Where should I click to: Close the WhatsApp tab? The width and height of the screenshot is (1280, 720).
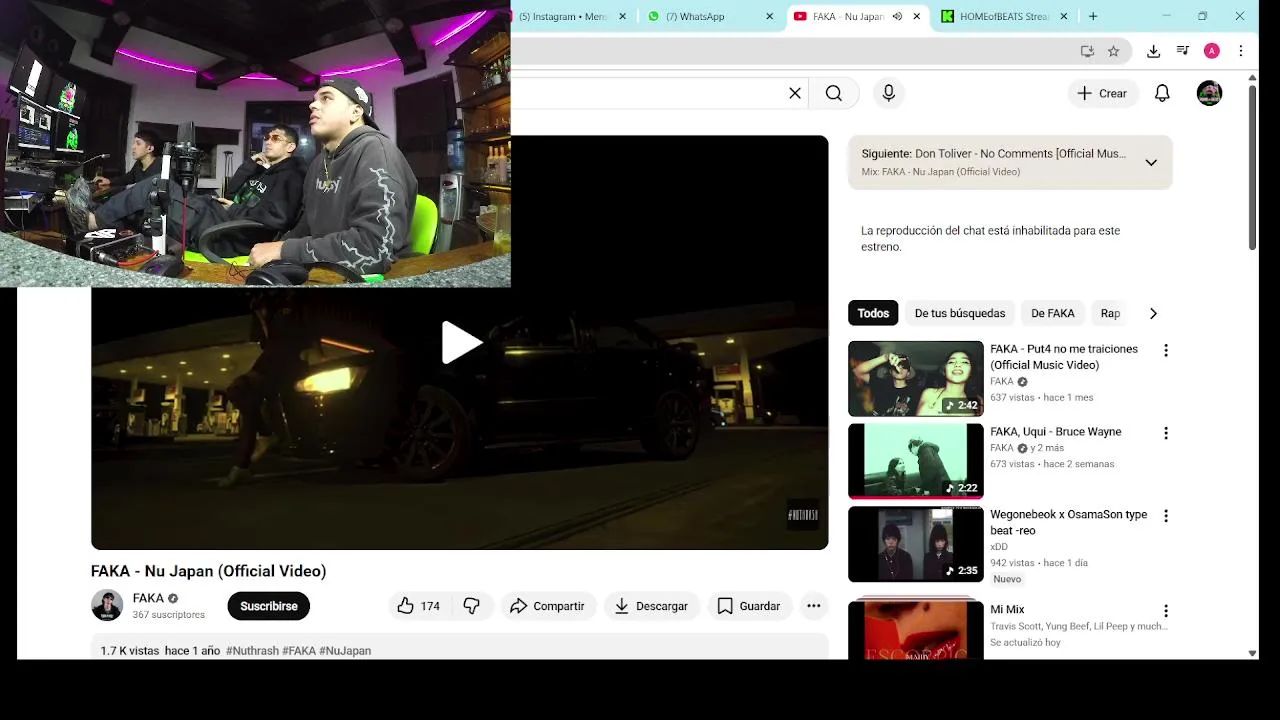click(x=770, y=16)
